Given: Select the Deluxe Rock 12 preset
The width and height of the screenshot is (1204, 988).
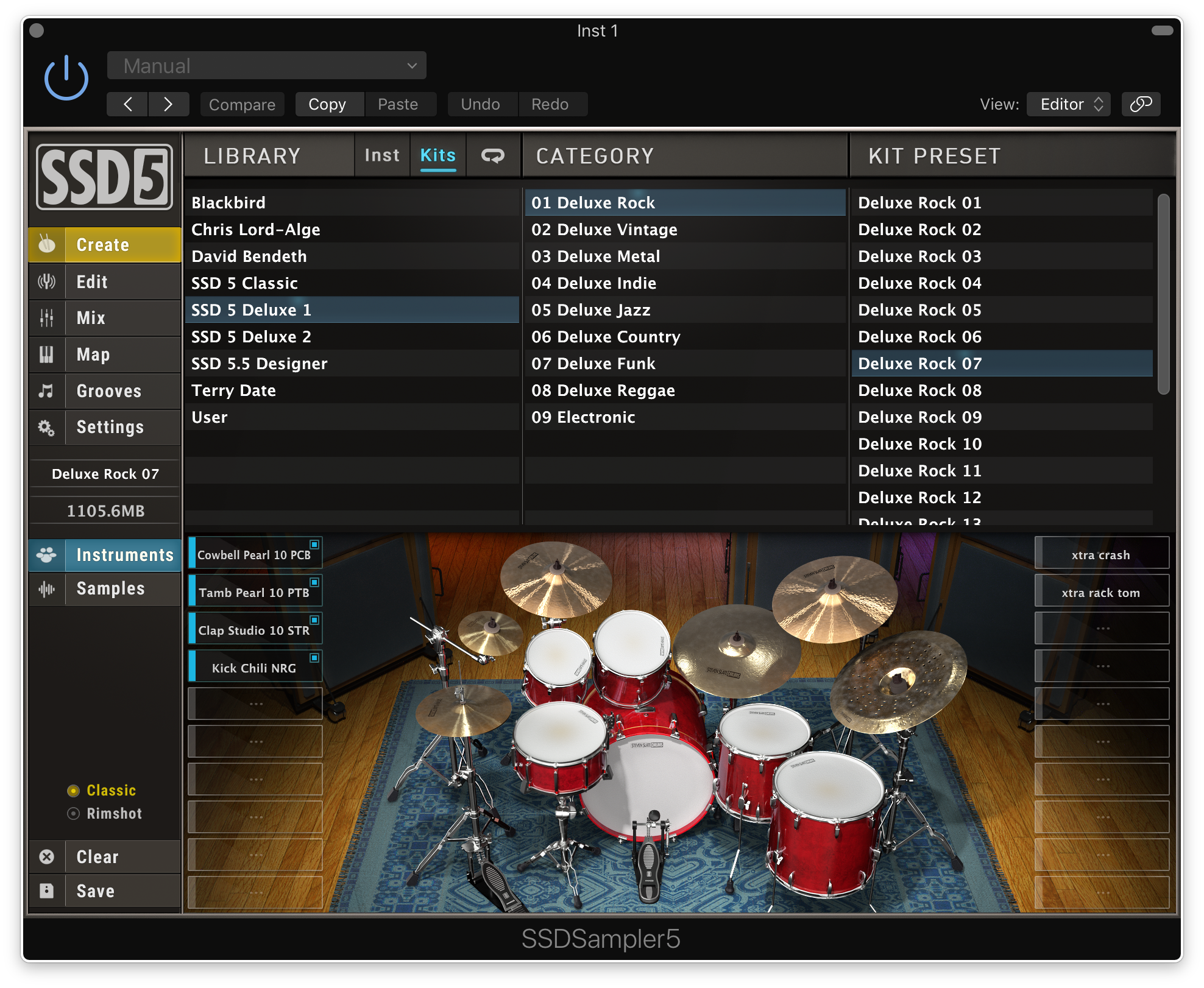Looking at the screenshot, I should pos(1002,498).
